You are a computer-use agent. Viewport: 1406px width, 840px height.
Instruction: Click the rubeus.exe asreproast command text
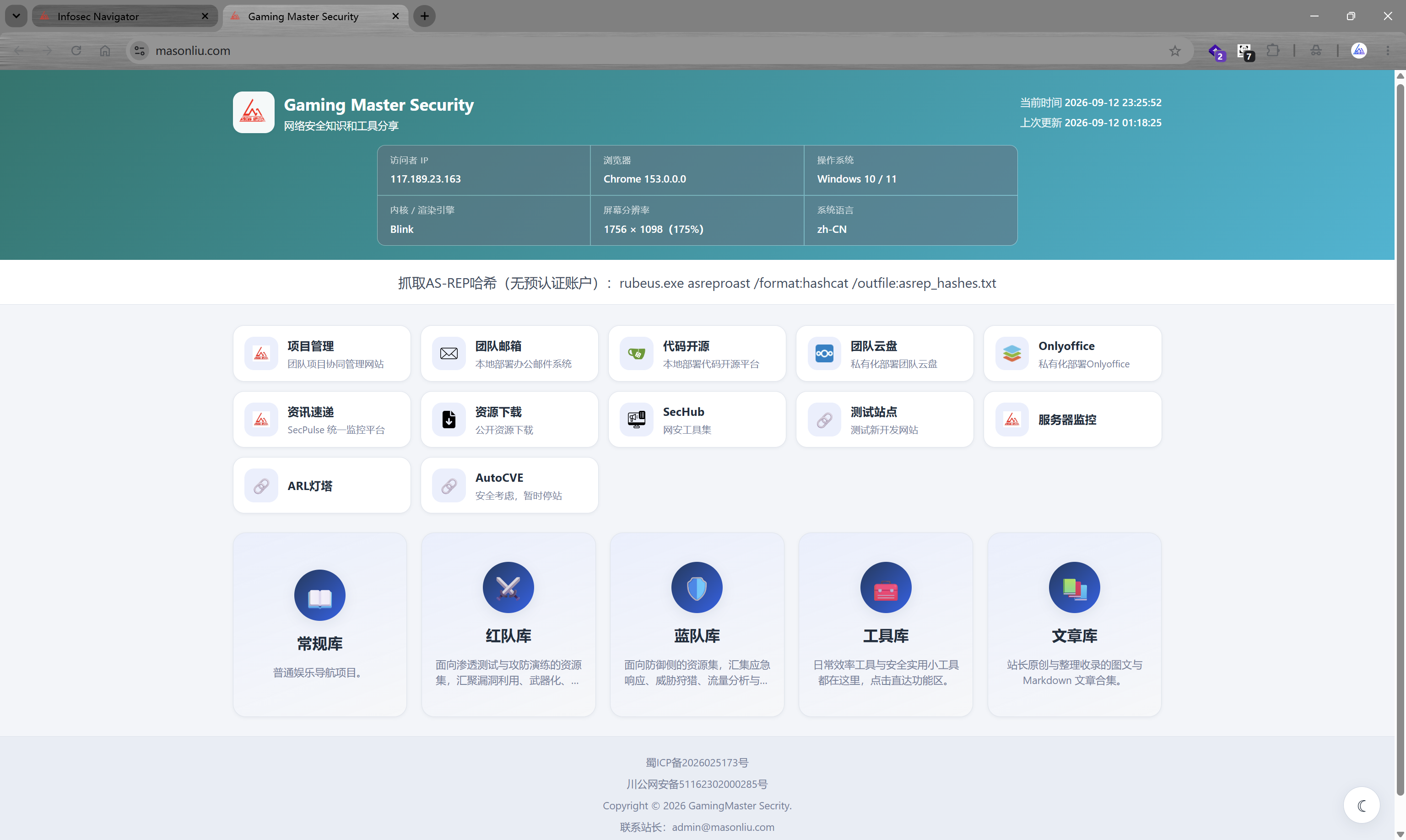point(807,283)
